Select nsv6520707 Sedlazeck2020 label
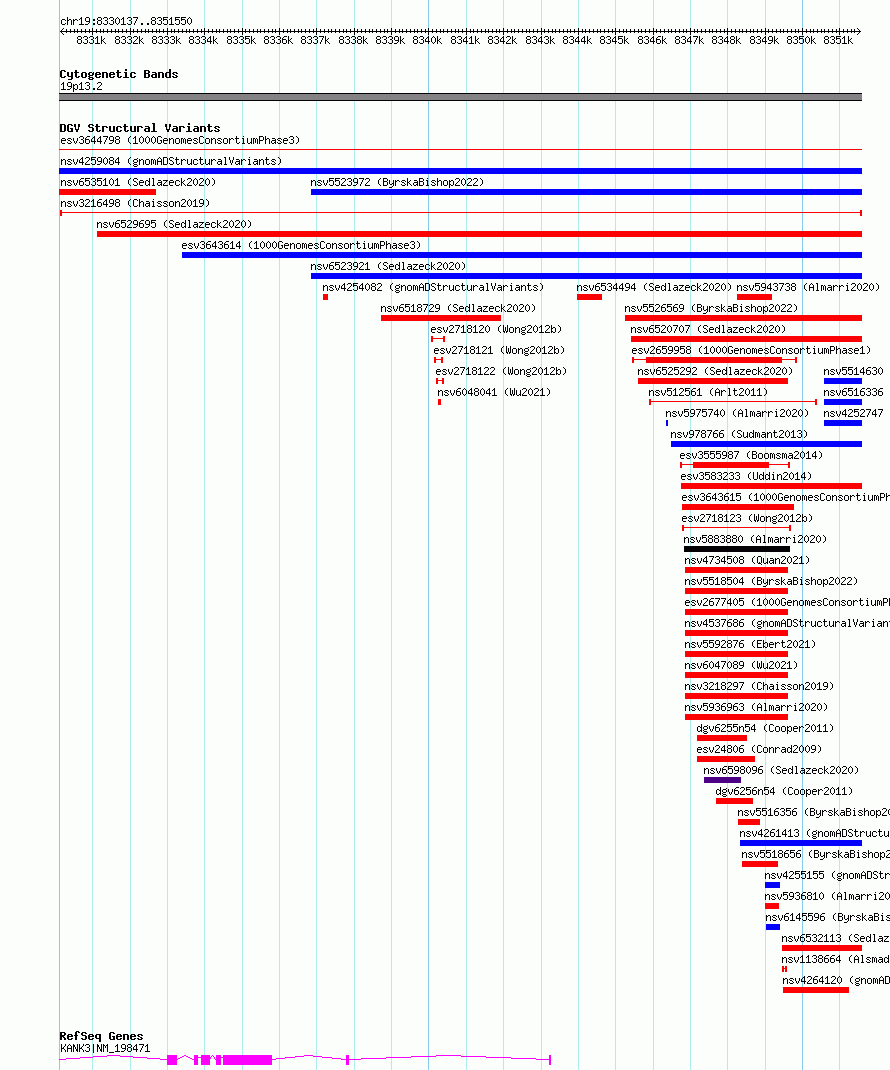 (708, 329)
